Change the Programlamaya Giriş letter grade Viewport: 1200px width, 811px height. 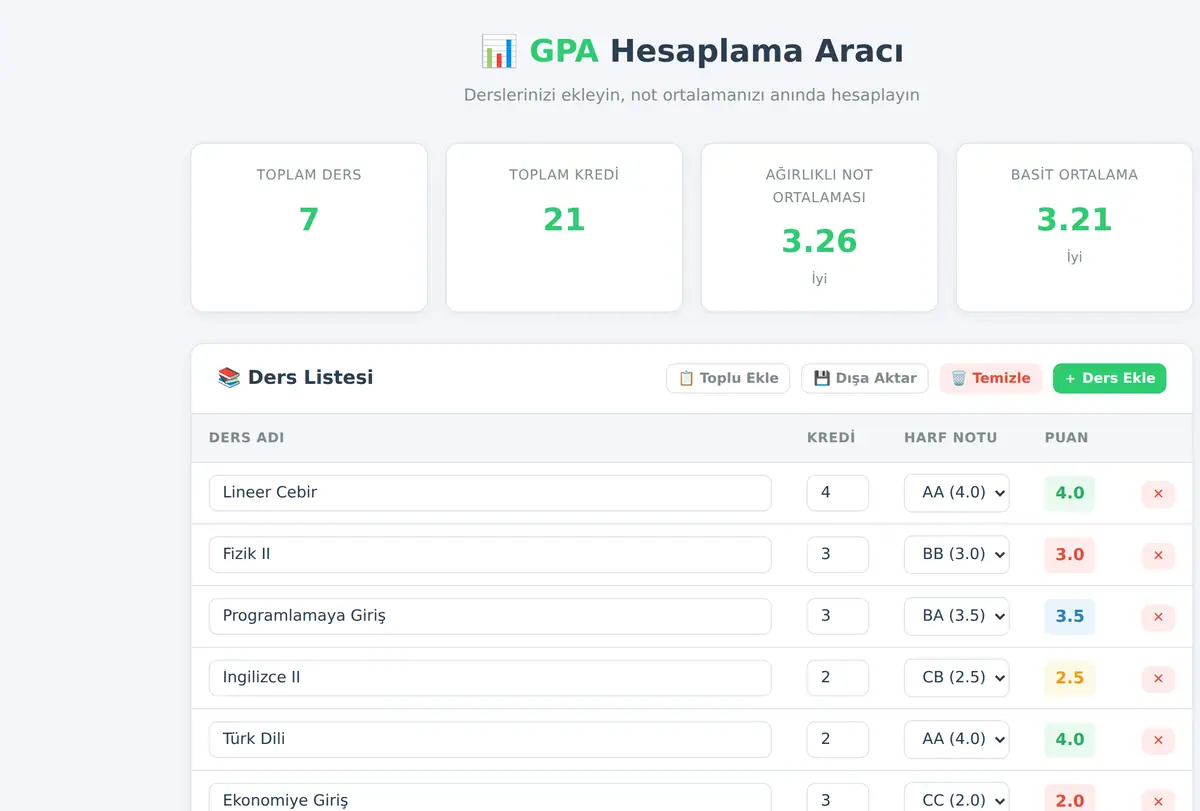(x=956, y=616)
